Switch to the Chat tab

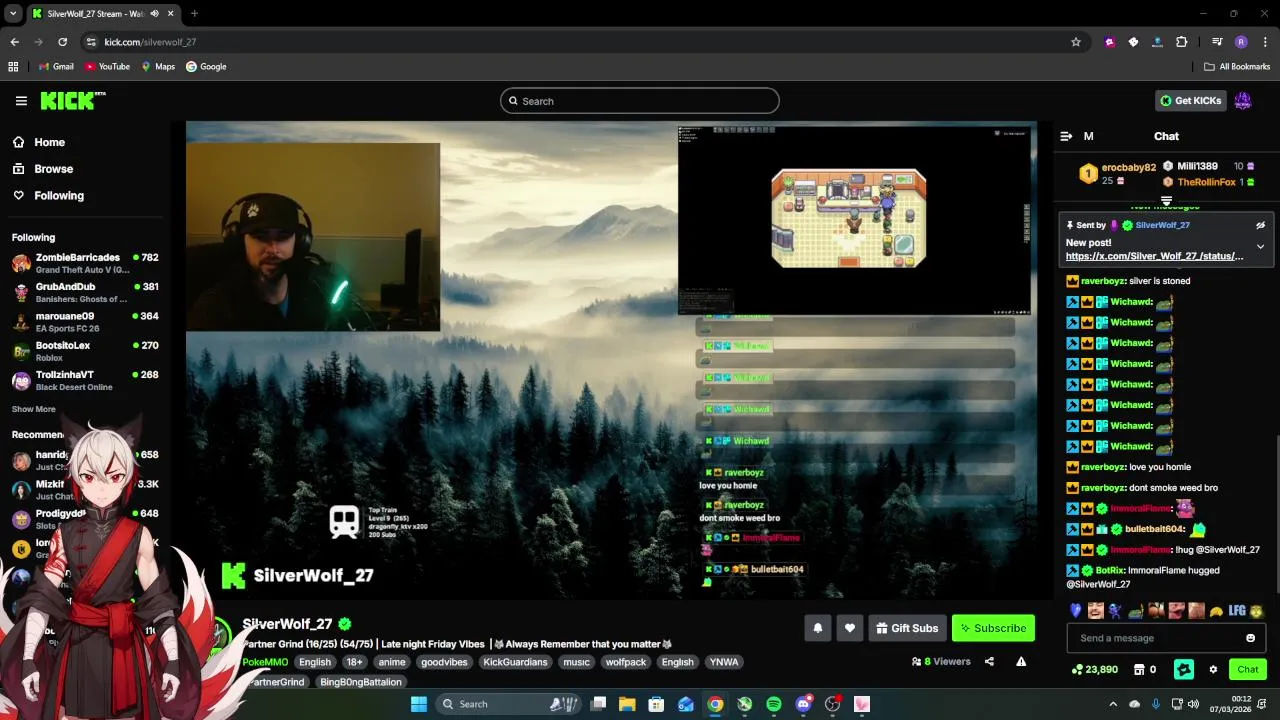(x=1166, y=136)
